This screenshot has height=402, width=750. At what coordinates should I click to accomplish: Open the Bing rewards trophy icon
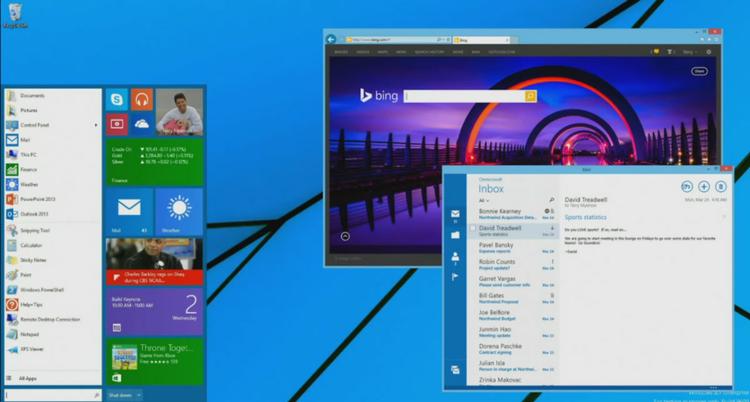pyautogui.click(x=671, y=52)
